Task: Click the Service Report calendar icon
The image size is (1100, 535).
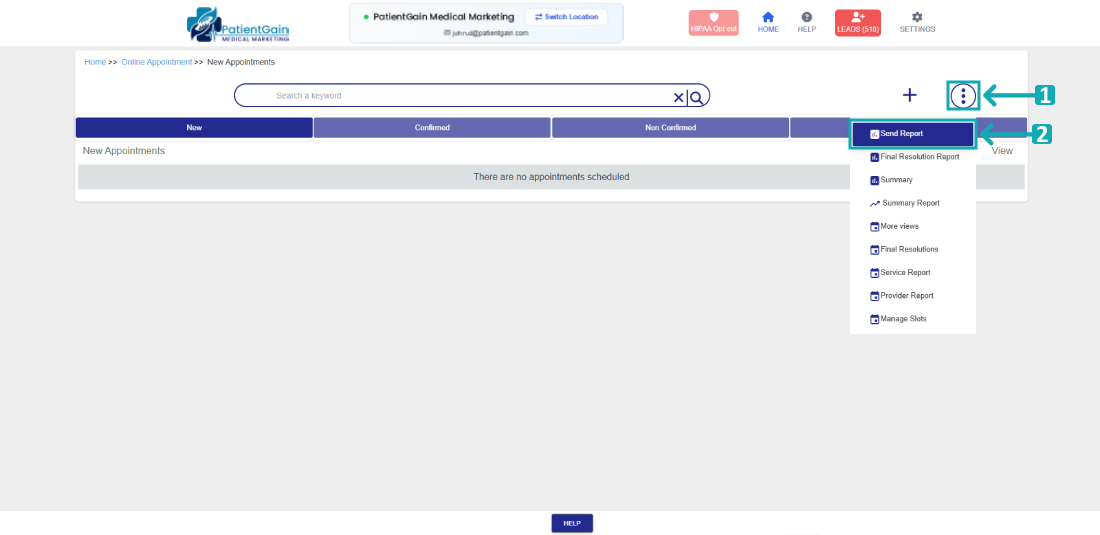Action: click(874, 273)
